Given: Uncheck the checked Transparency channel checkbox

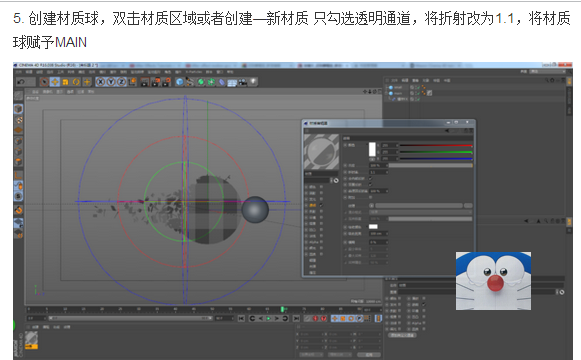Looking at the screenshot, I should pyautogui.click(x=321, y=206).
